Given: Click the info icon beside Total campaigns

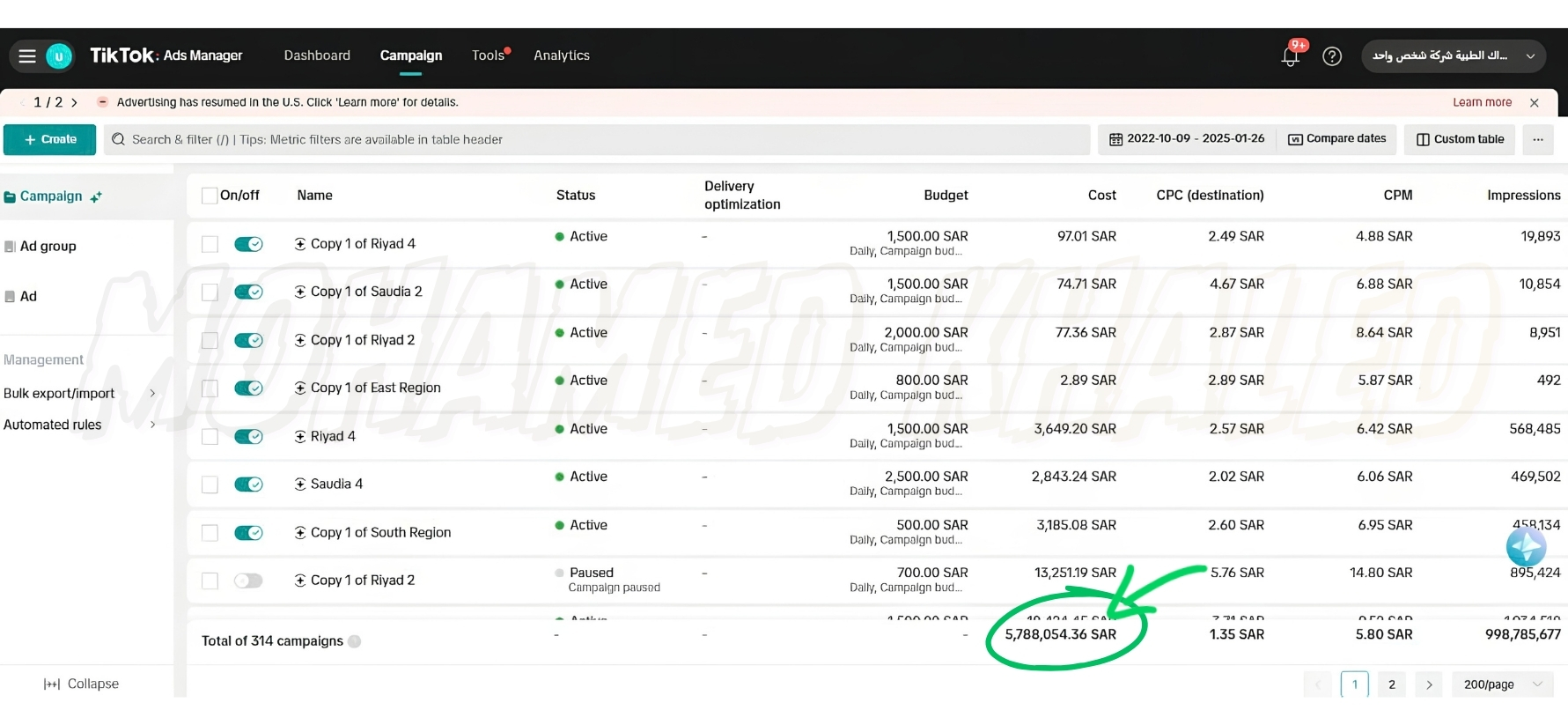Looking at the screenshot, I should click(355, 641).
